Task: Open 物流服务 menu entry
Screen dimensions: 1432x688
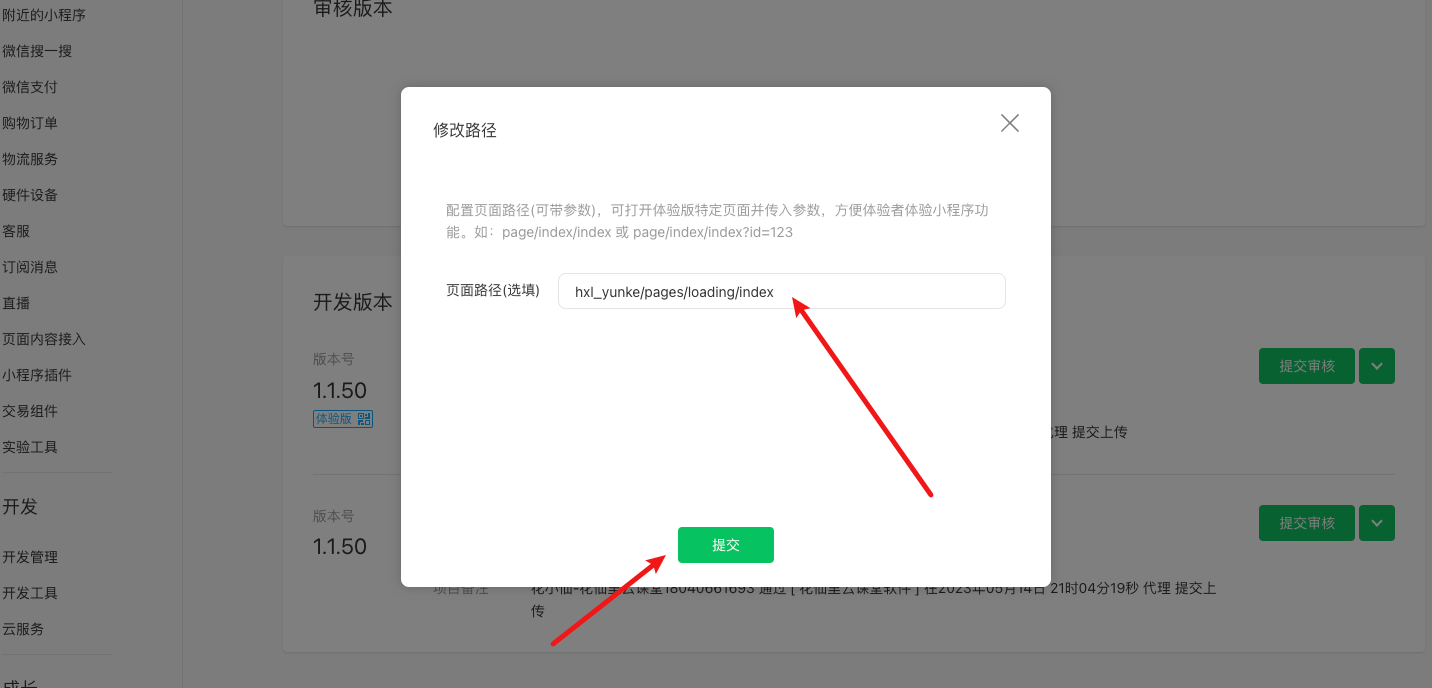Action: click(x=30, y=159)
